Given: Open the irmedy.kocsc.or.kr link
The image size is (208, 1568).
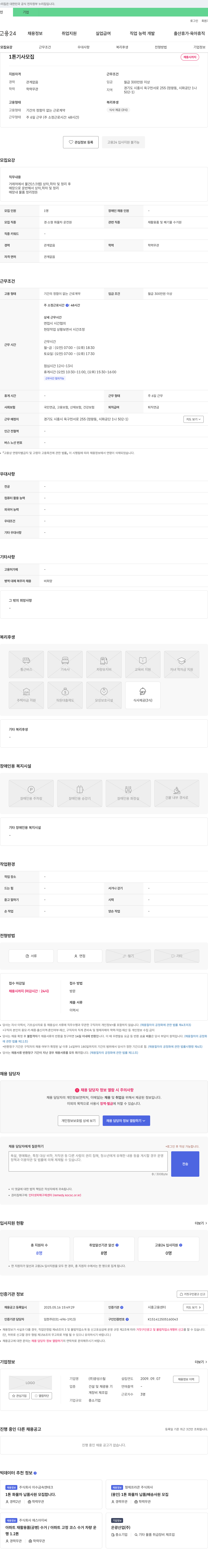Looking at the screenshot, I should coord(55,1195).
